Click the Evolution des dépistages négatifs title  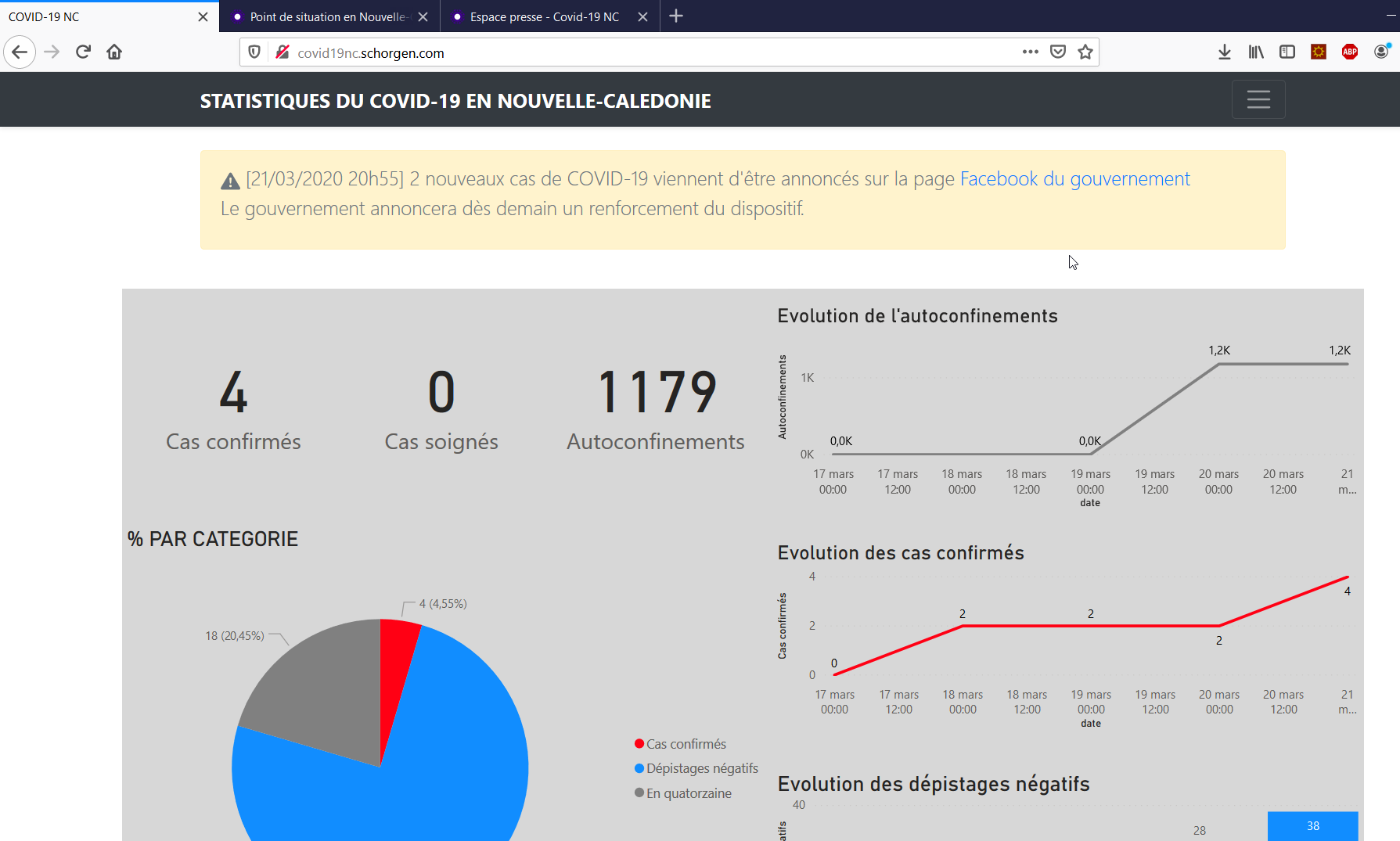[934, 784]
